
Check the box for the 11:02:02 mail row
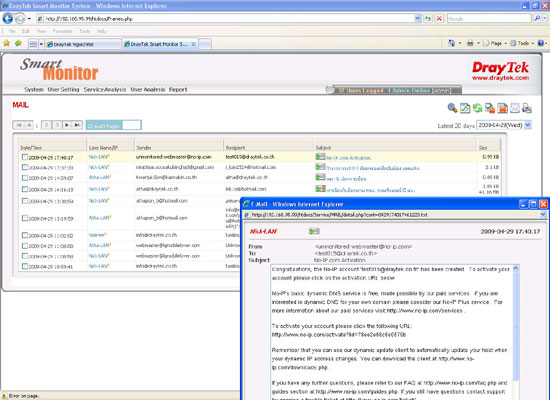tap(25, 235)
